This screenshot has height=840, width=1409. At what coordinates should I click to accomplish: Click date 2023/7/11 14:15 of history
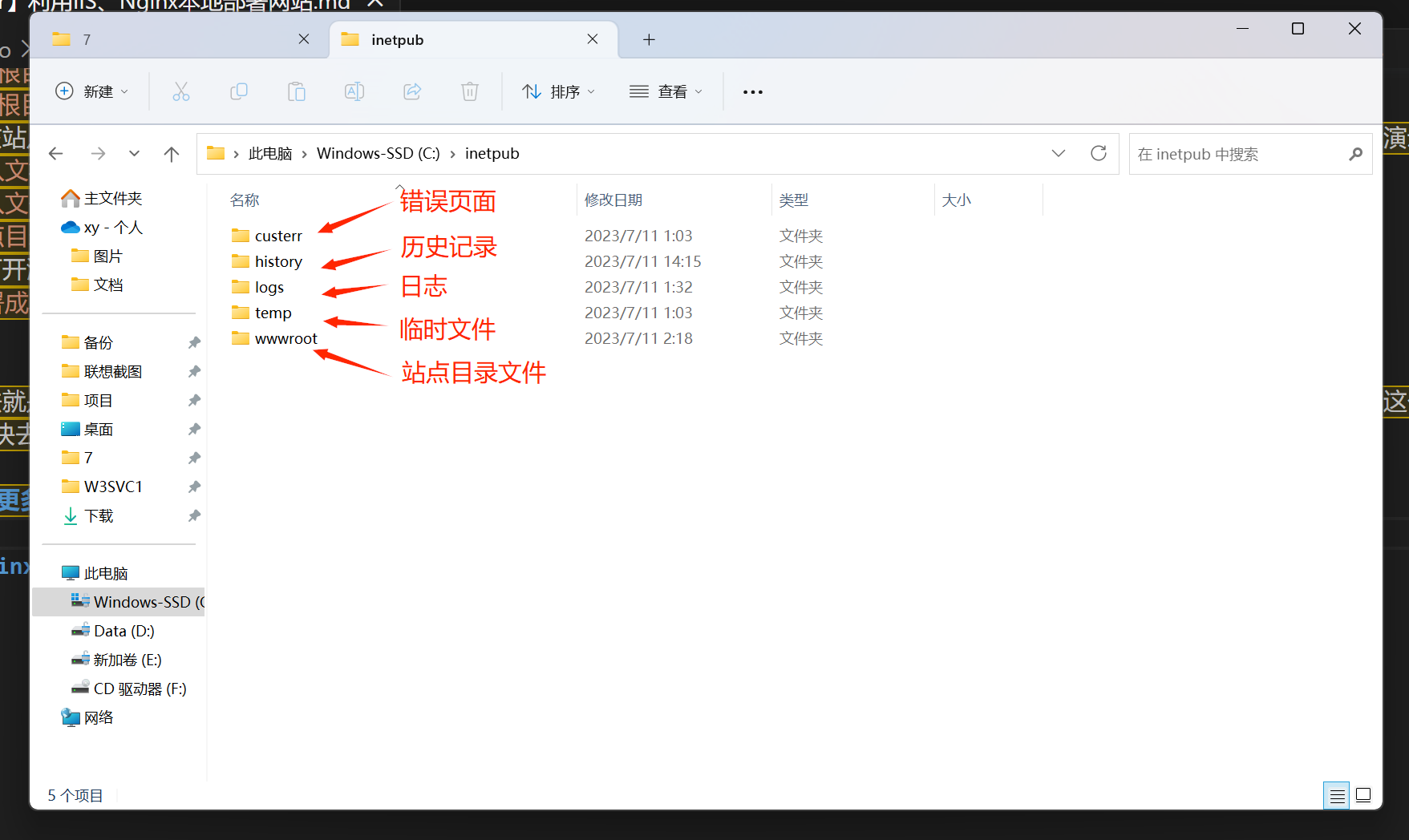(x=642, y=261)
